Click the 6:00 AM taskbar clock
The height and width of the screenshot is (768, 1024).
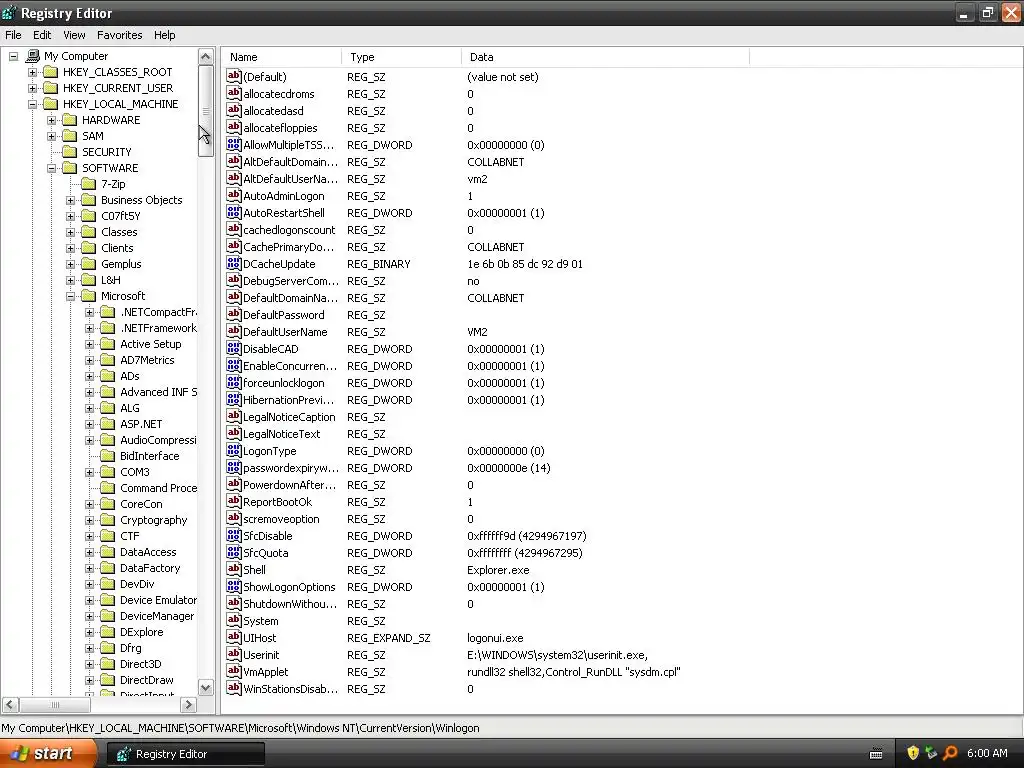pyautogui.click(x=987, y=753)
